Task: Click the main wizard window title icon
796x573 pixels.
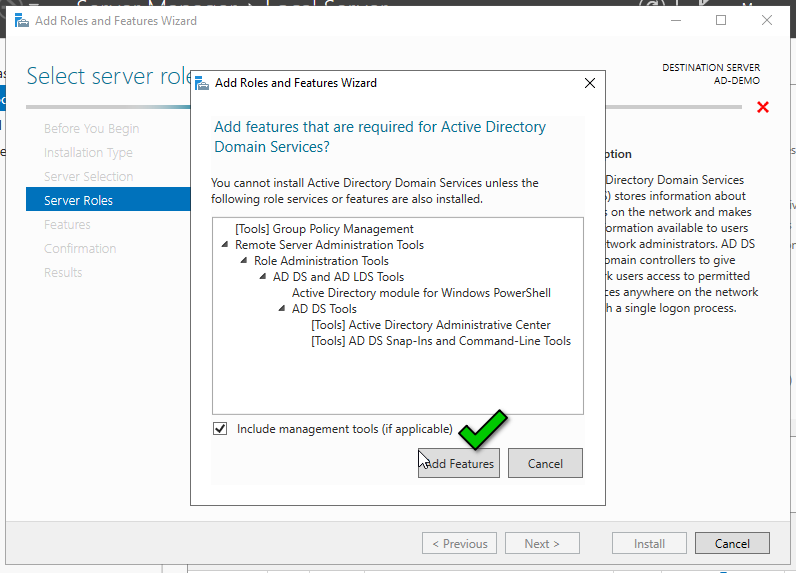Action: click(21, 20)
